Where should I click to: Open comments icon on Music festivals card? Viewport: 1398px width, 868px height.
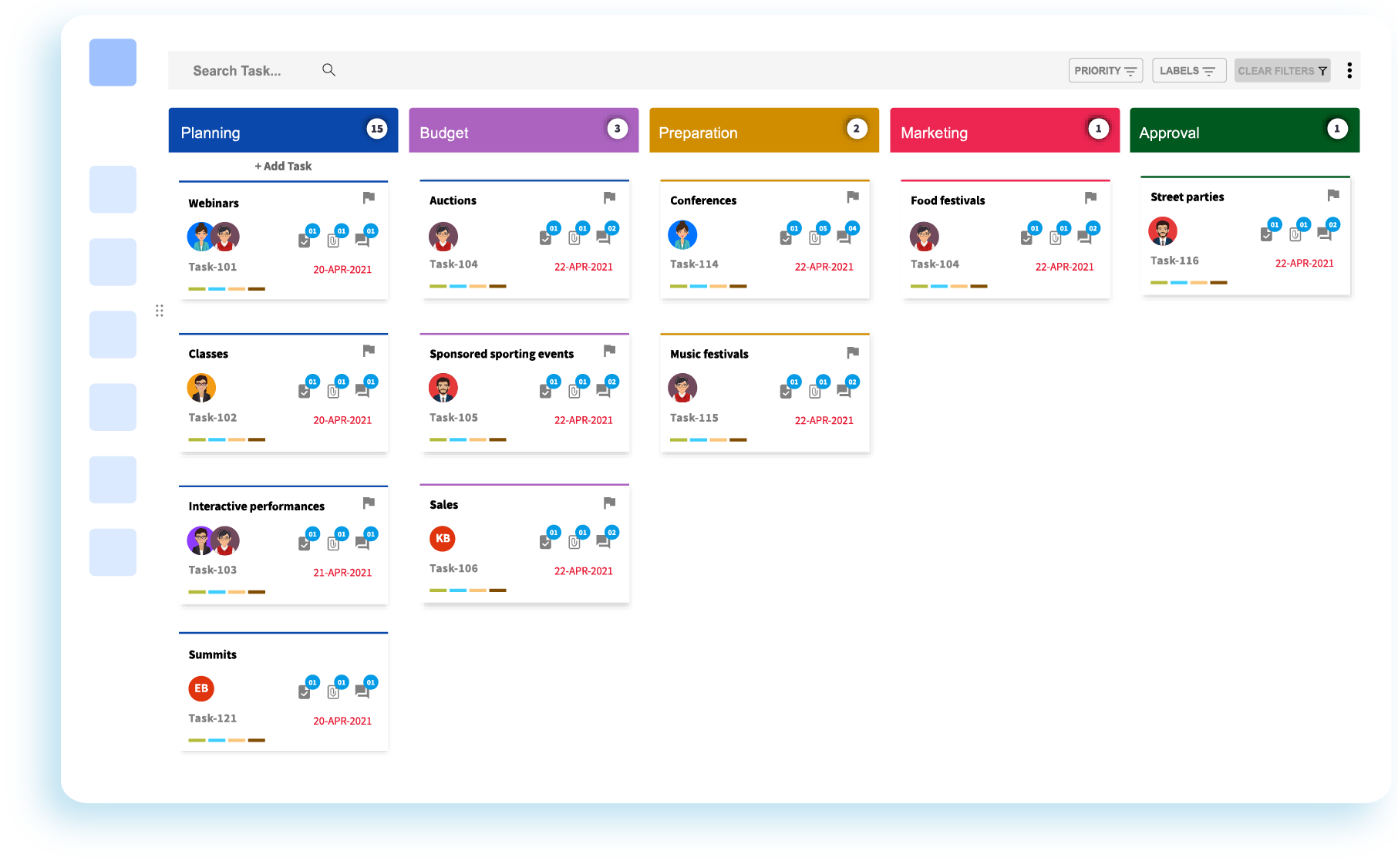point(844,392)
